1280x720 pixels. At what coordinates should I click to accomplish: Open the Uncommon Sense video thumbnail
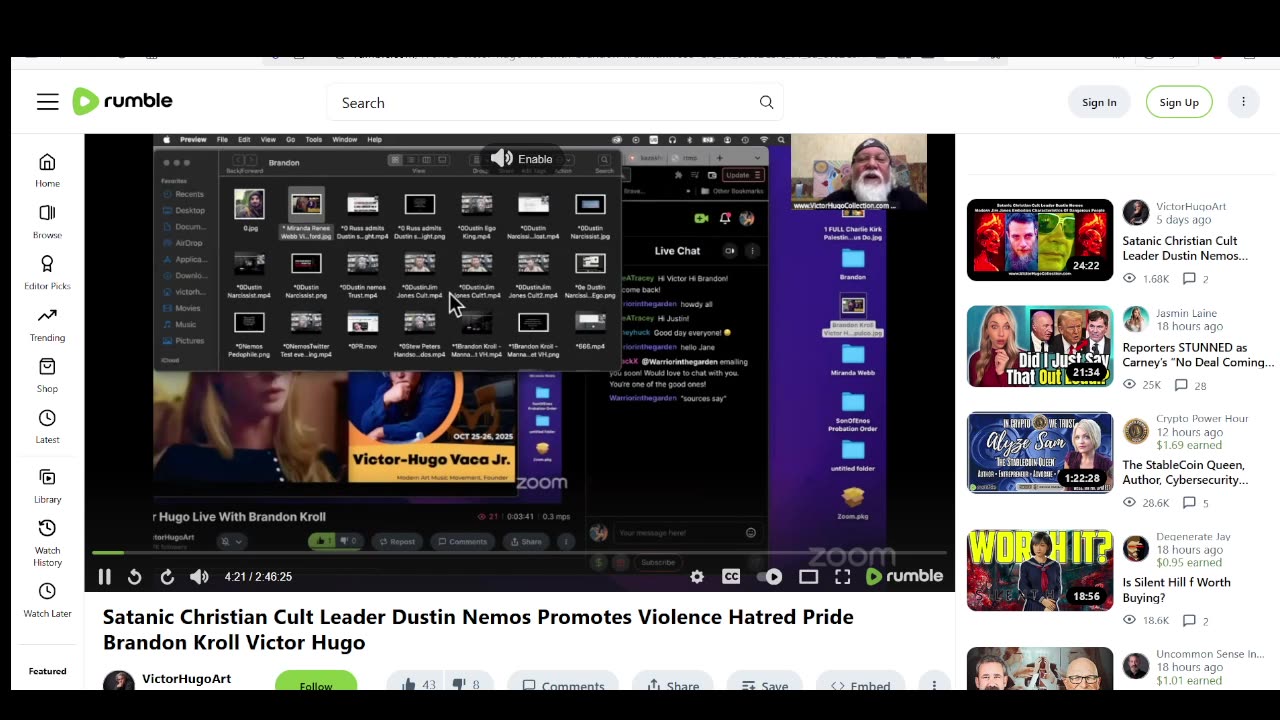tap(1040, 668)
